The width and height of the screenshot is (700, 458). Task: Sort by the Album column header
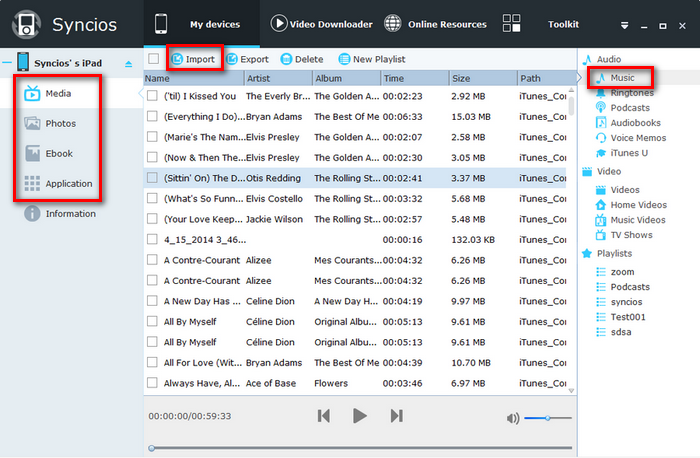(x=346, y=78)
